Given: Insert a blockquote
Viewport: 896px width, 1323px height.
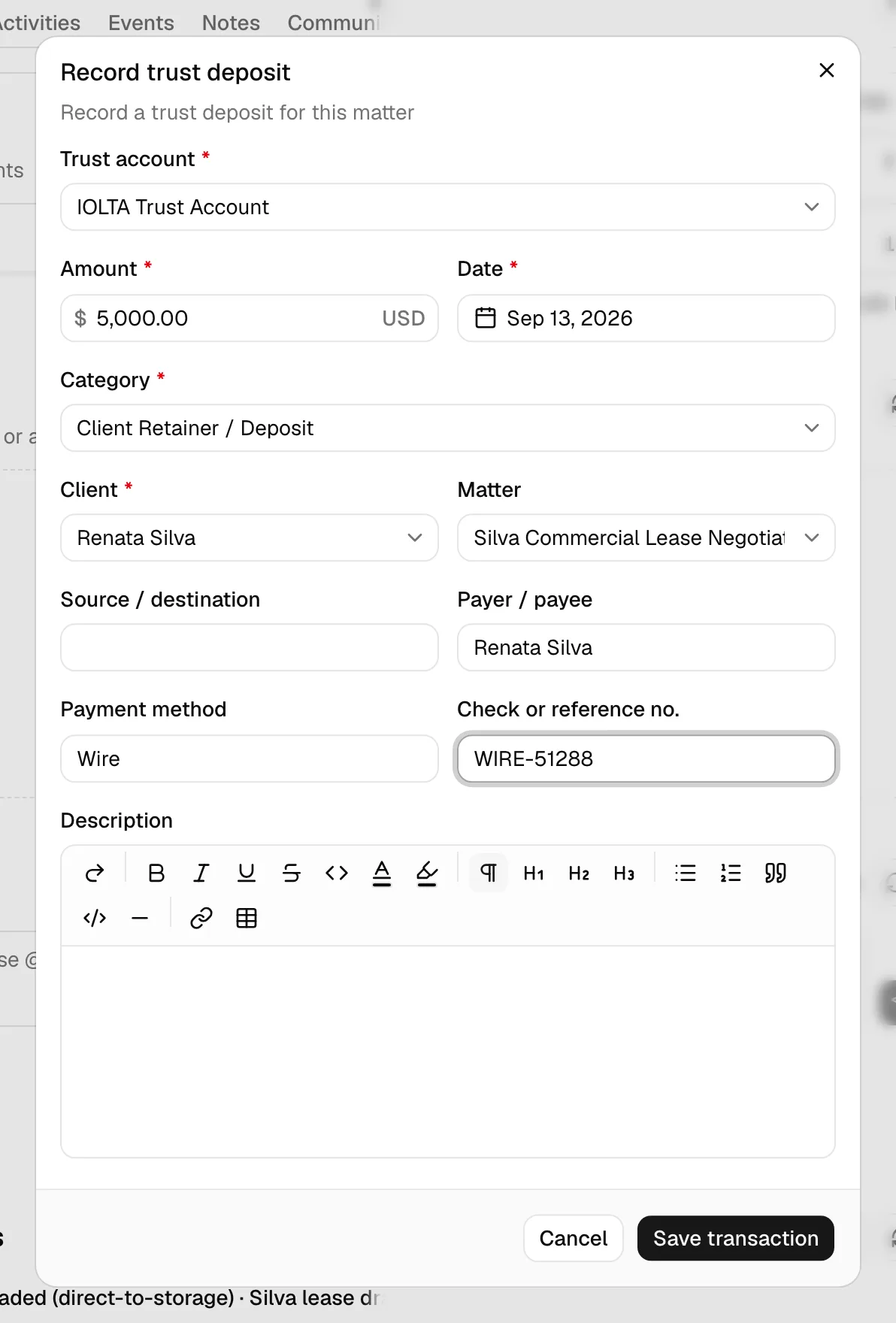Looking at the screenshot, I should [776, 873].
